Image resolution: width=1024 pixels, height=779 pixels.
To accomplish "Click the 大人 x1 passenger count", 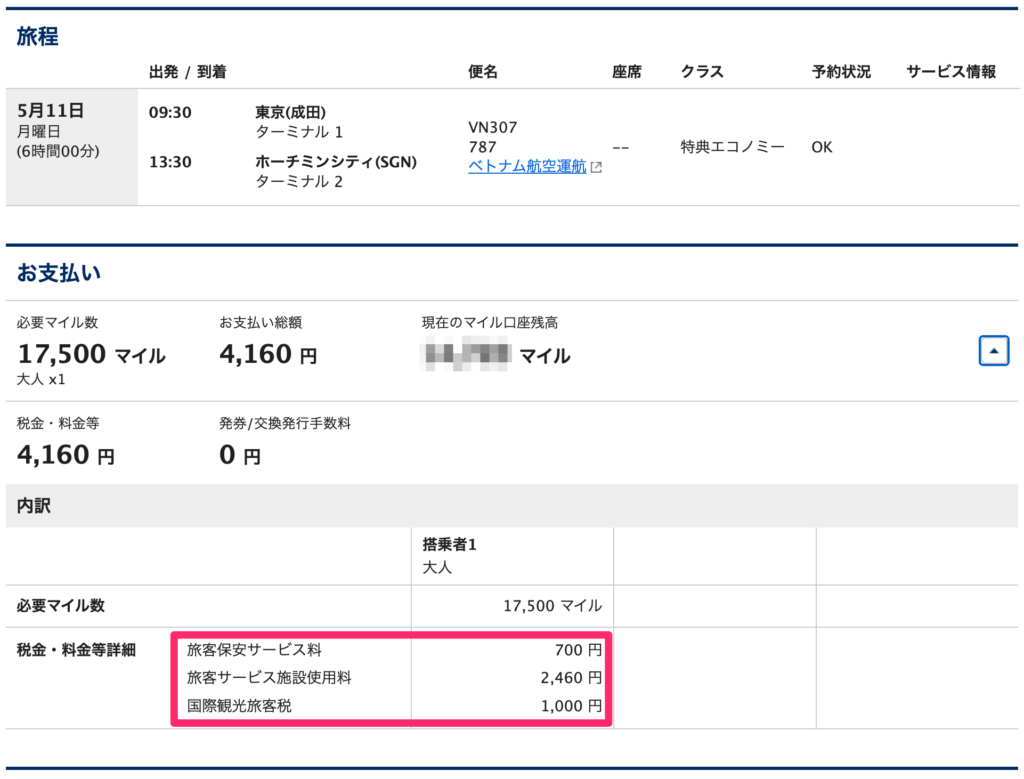I will [x=40, y=379].
